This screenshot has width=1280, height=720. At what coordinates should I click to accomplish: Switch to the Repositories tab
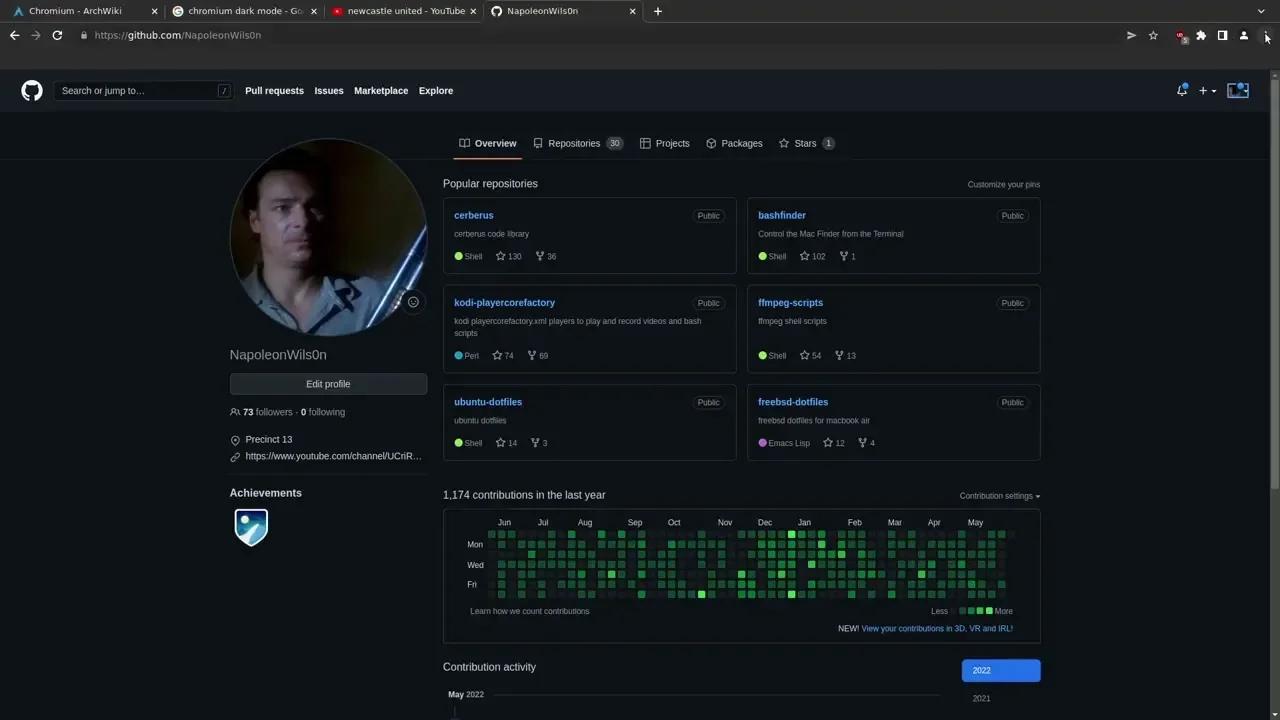[x=578, y=143]
